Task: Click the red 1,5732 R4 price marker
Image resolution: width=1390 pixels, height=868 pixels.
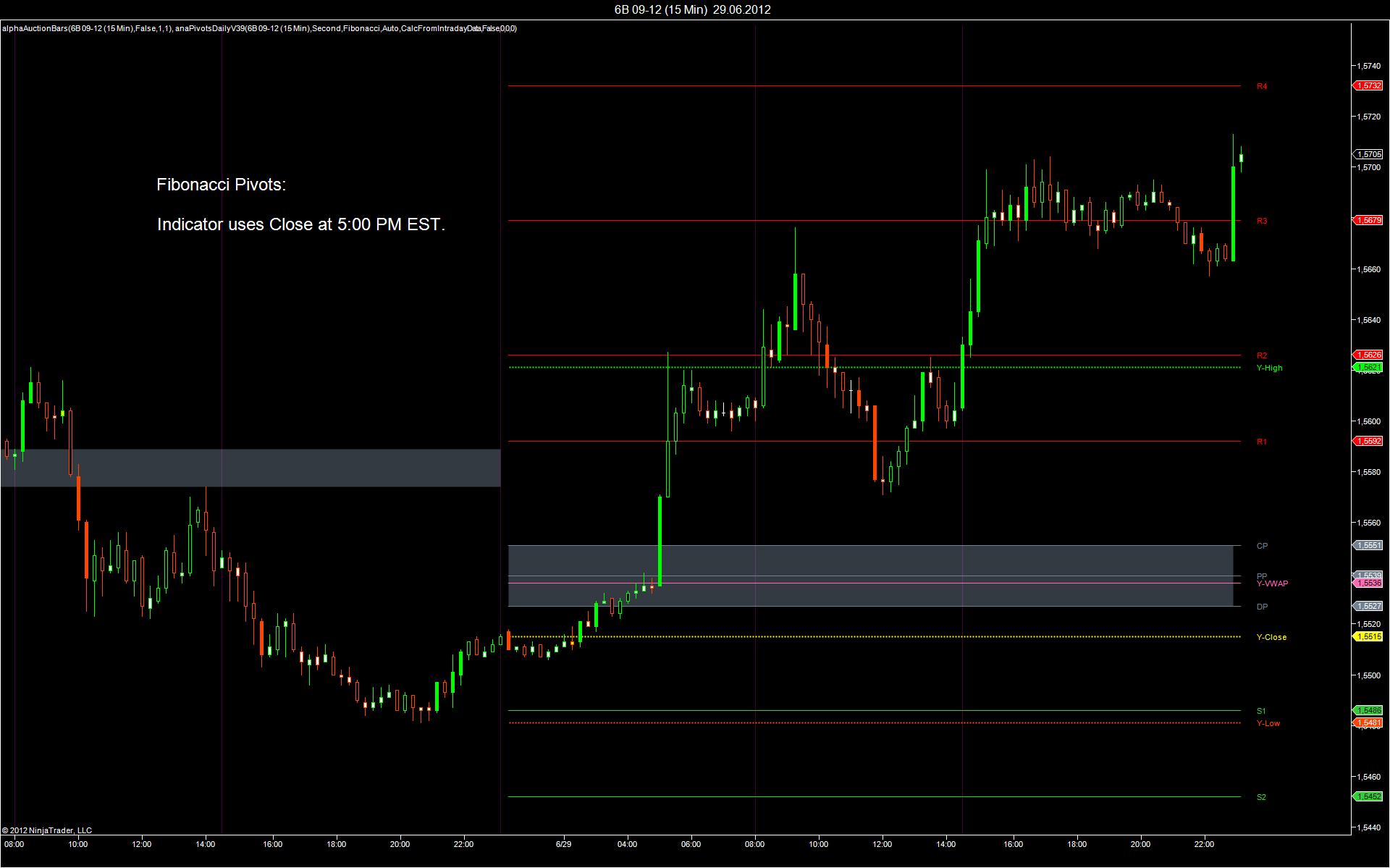Action: 1368,85
